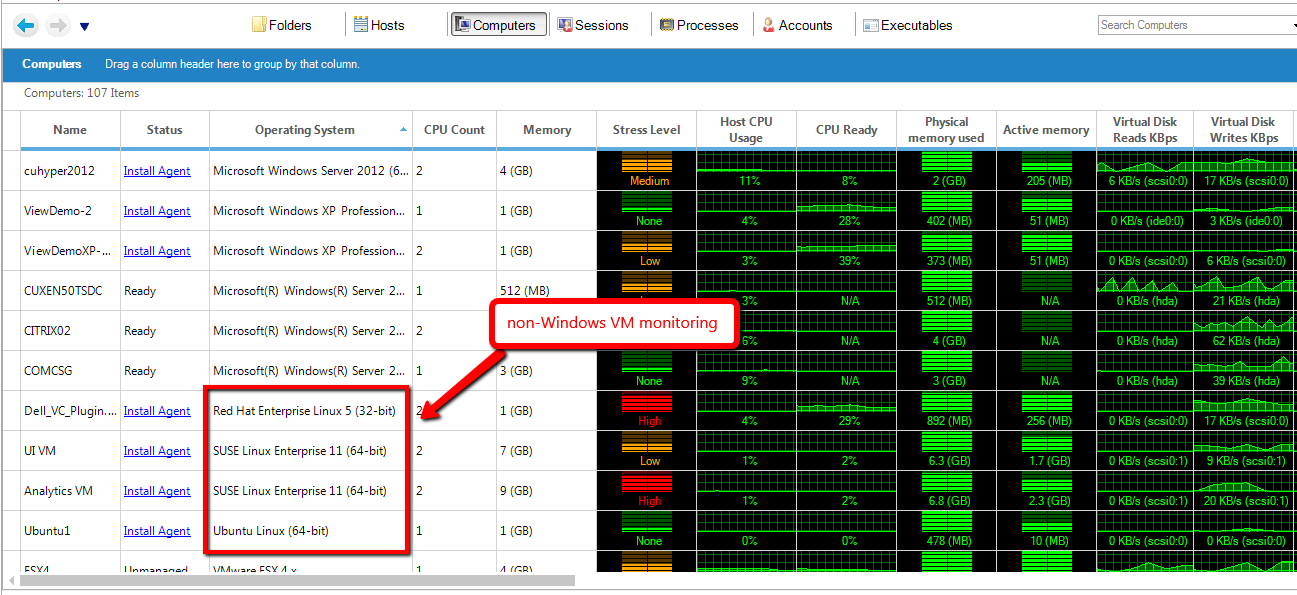Viewport: 1297px width, 595px height.
Task: Click the Virtual Disk Reads KBps header
Action: tap(1145, 130)
